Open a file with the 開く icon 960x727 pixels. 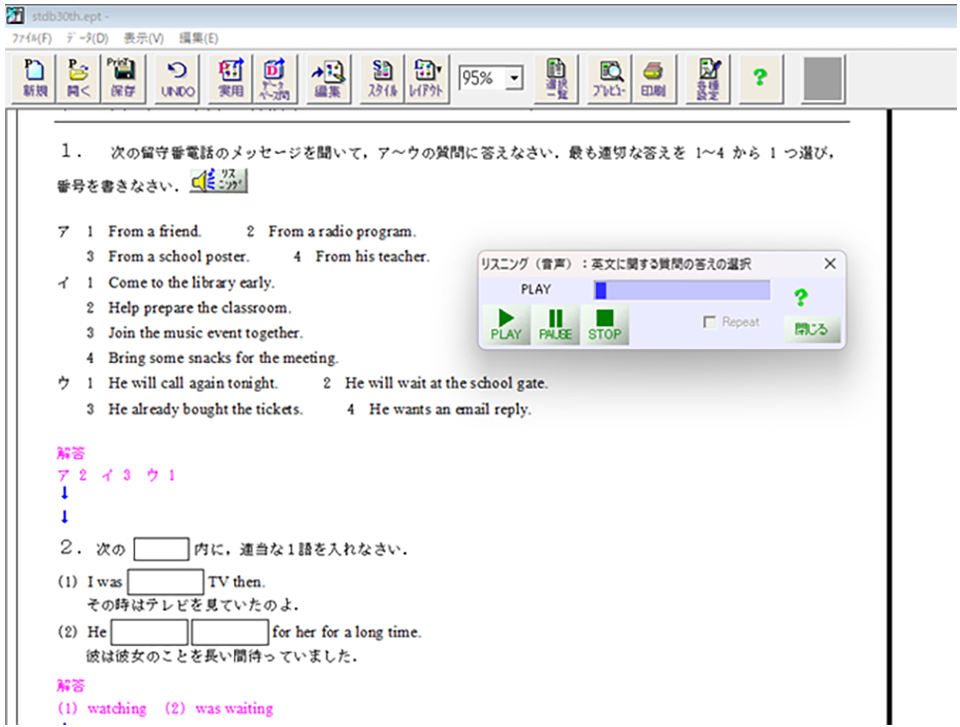(x=78, y=78)
